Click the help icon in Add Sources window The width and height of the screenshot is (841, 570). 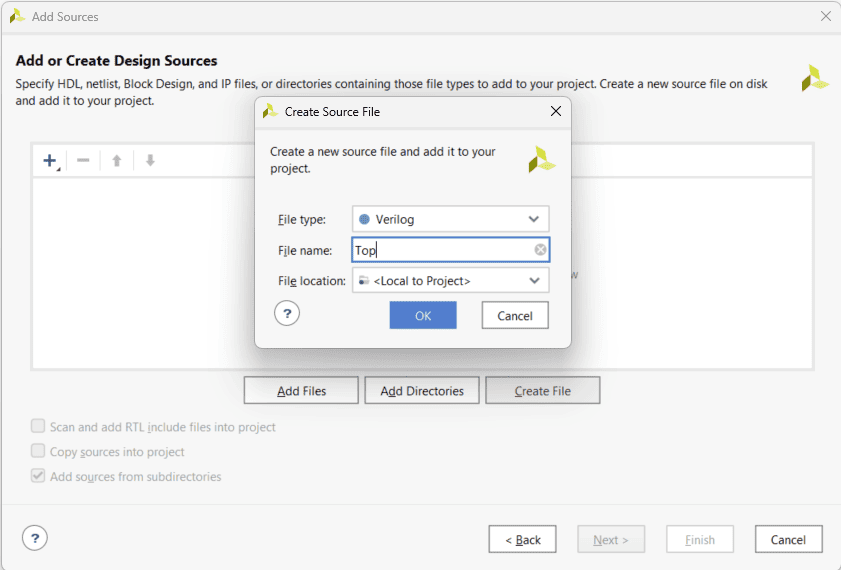pos(35,538)
